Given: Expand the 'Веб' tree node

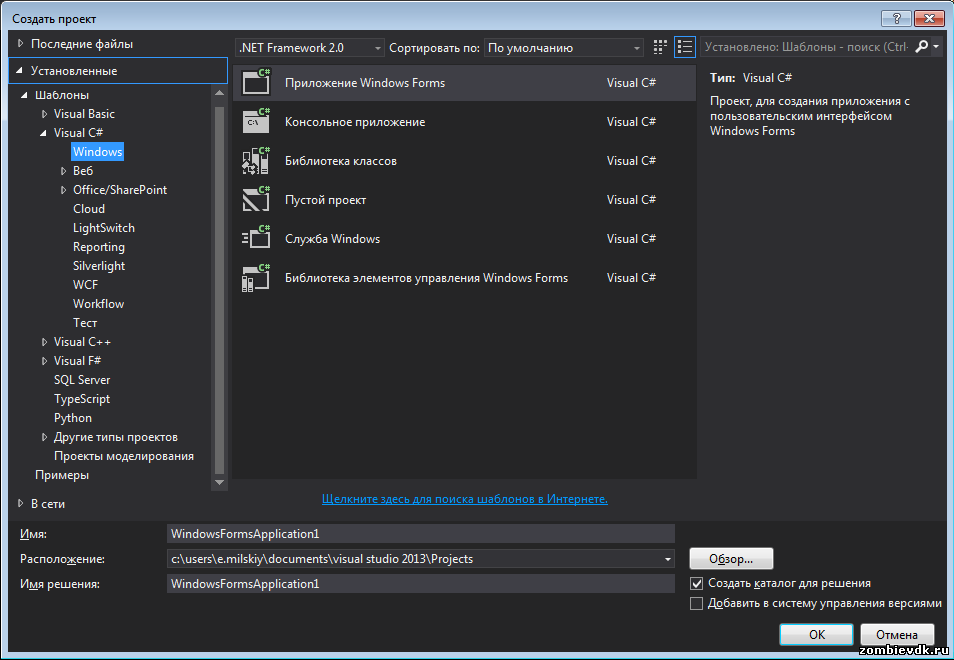Looking at the screenshot, I should pos(63,171).
